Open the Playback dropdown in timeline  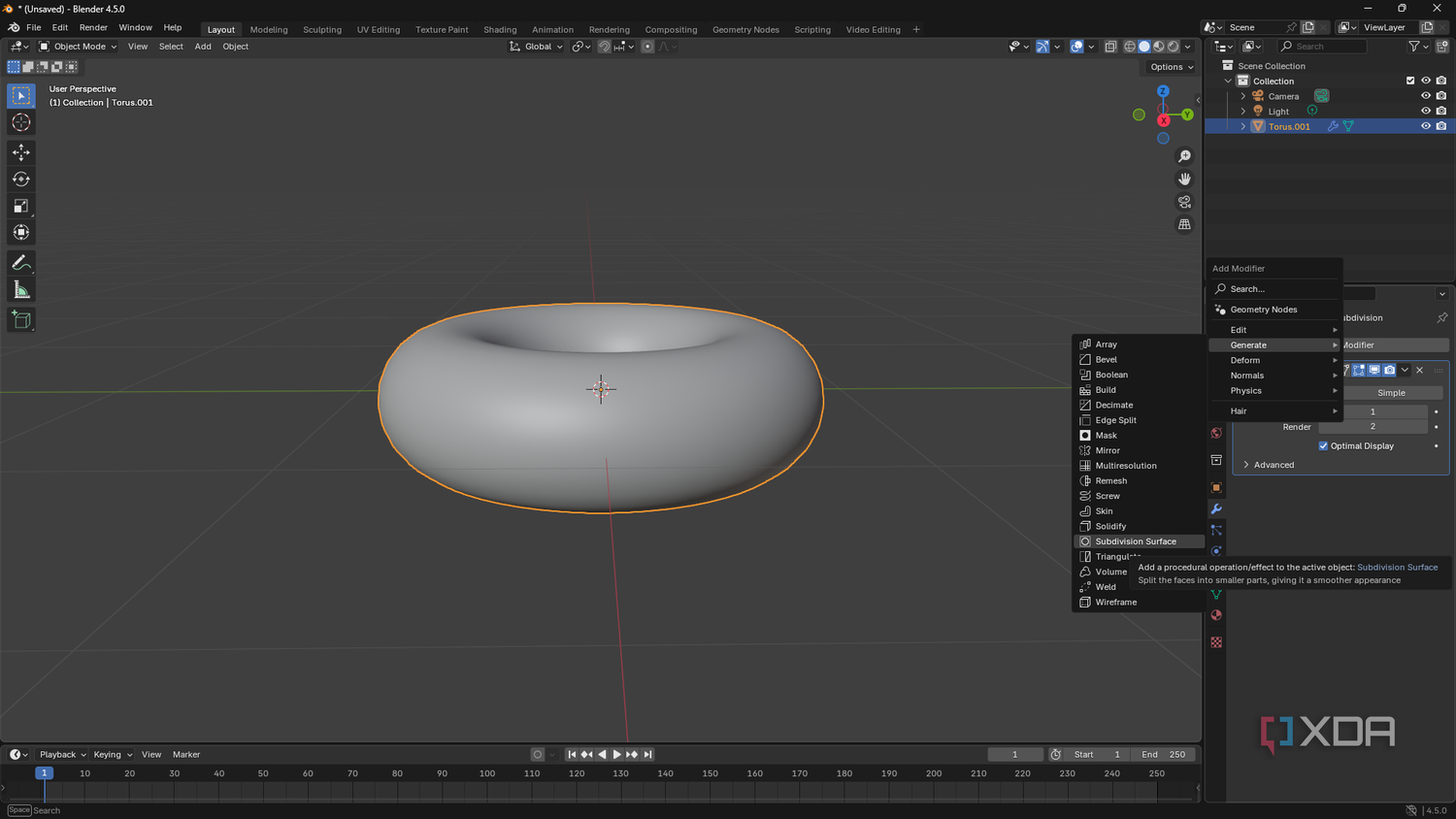tap(62, 754)
